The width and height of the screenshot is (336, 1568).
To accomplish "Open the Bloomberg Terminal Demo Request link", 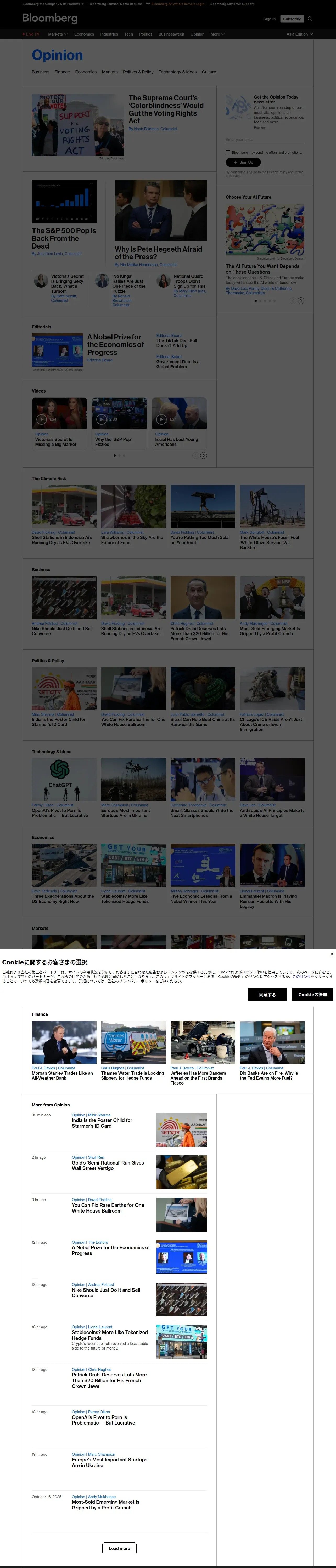I will tap(116, 4).
